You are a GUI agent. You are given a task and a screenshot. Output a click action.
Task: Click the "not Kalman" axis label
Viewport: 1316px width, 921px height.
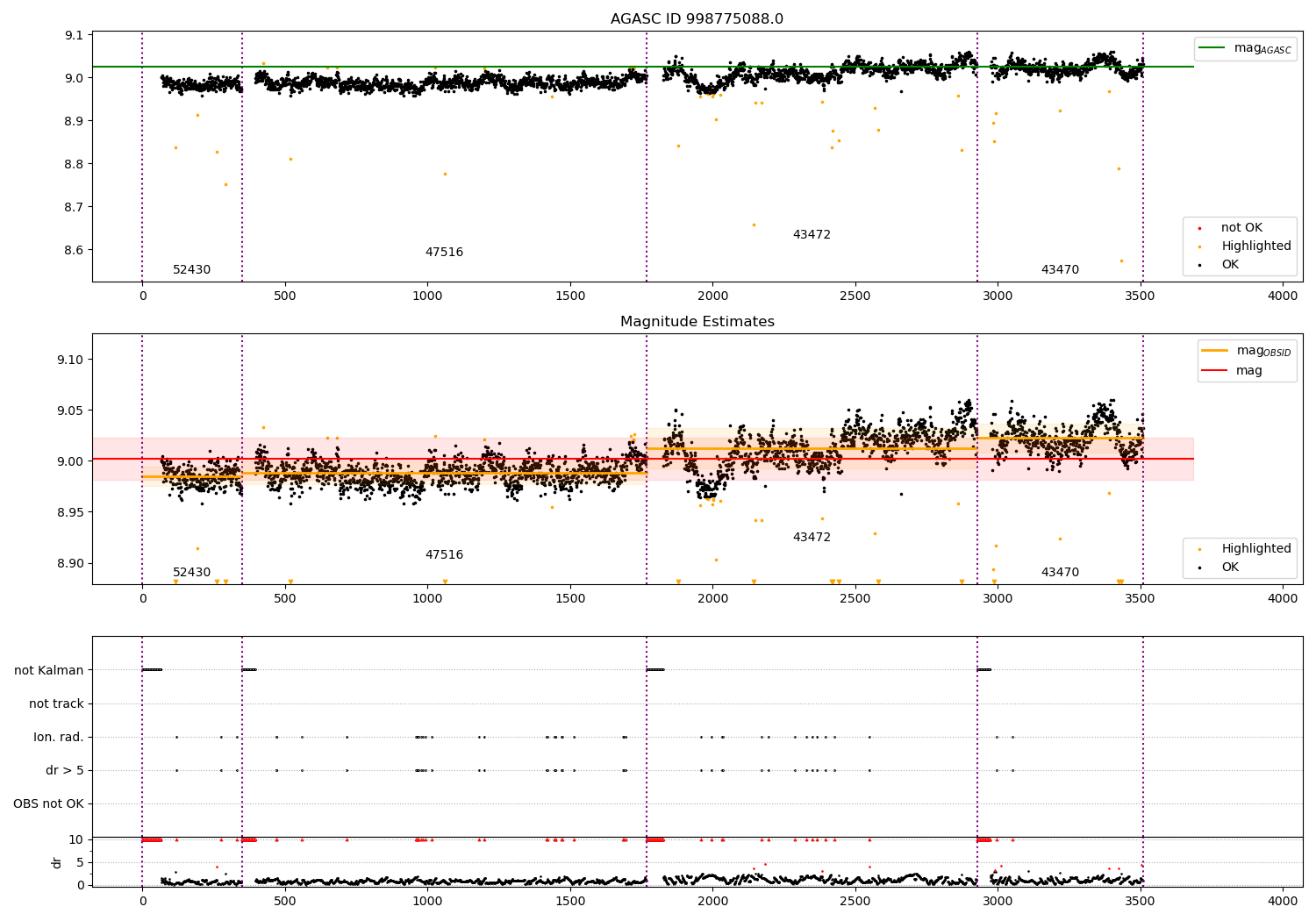point(49,670)
